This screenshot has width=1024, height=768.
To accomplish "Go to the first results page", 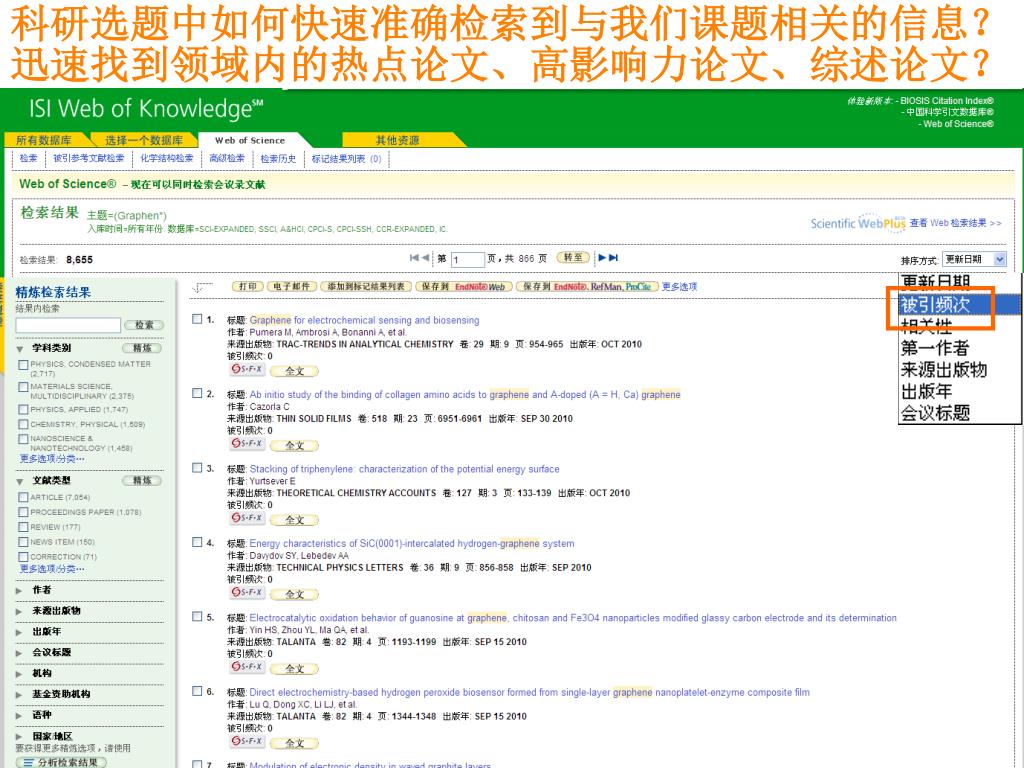I will pos(414,258).
